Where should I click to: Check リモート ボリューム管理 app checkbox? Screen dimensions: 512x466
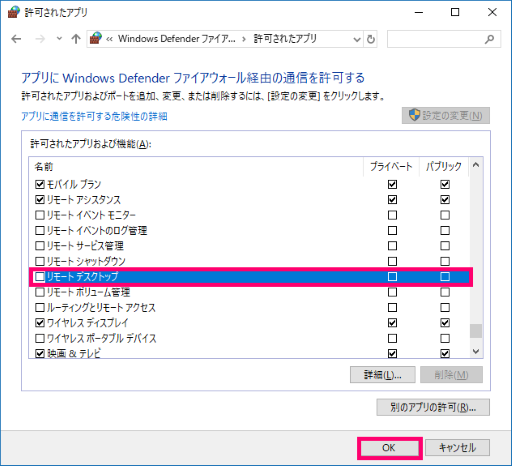[x=40, y=292]
